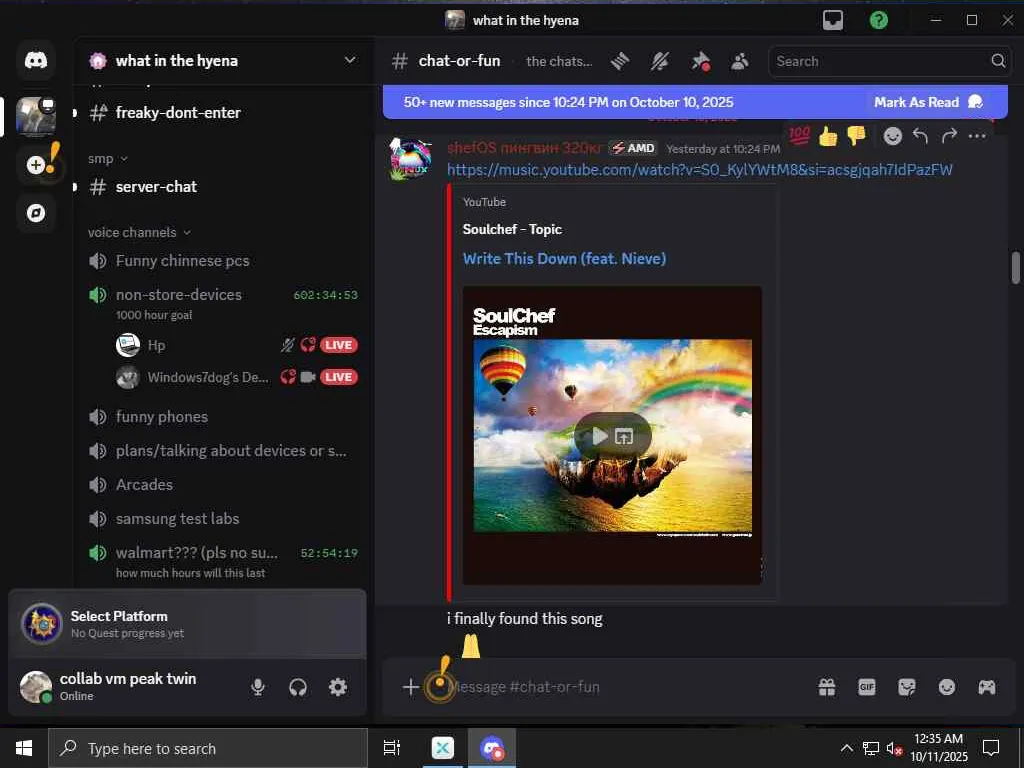Screen dimensions: 1024x768
Task: Open the Discover servers compass icon
Action: (36, 213)
